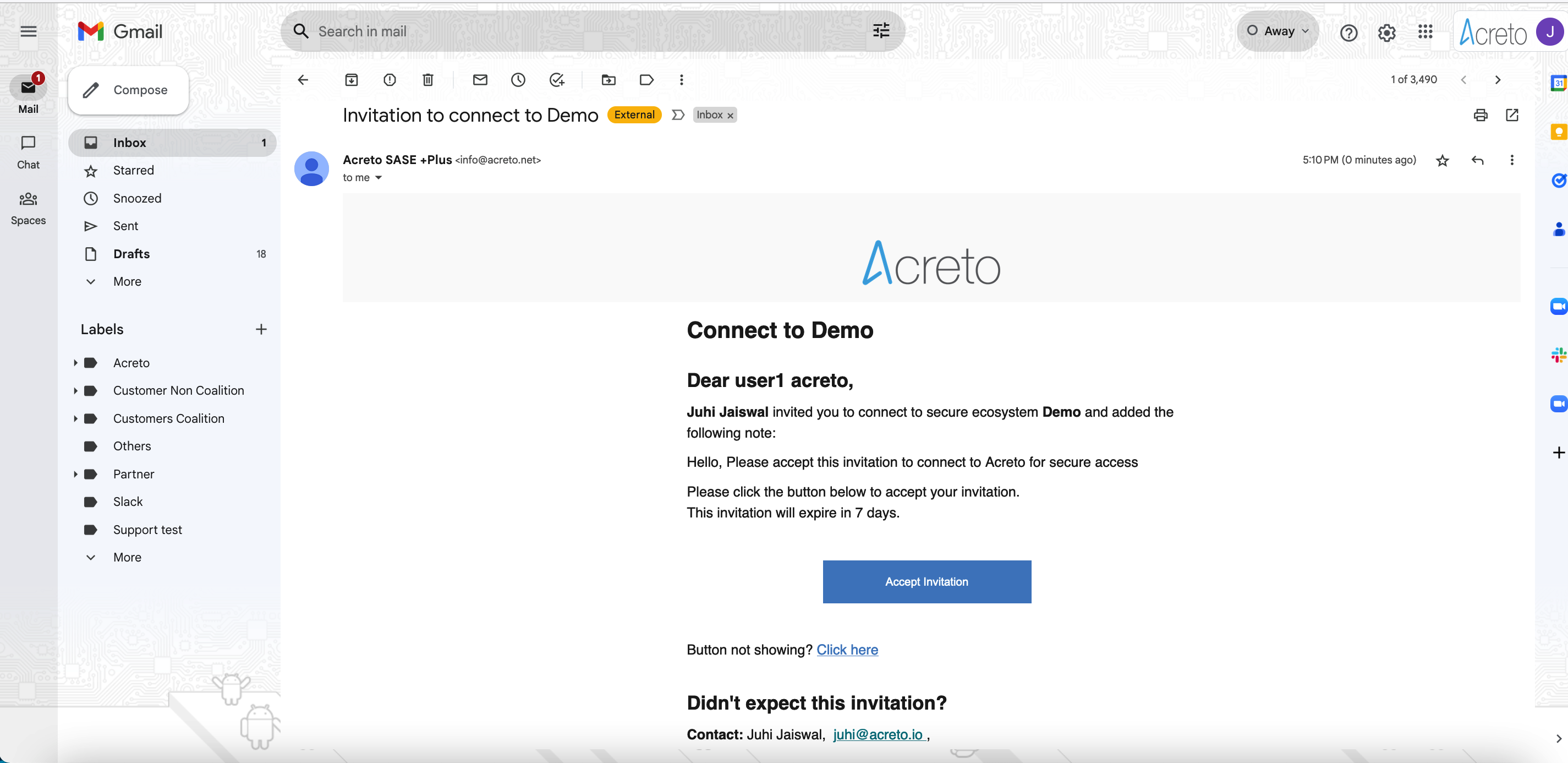Open Slack add-on in side panel
This screenshot has width=1568, height=763.
coord(1558,355)
